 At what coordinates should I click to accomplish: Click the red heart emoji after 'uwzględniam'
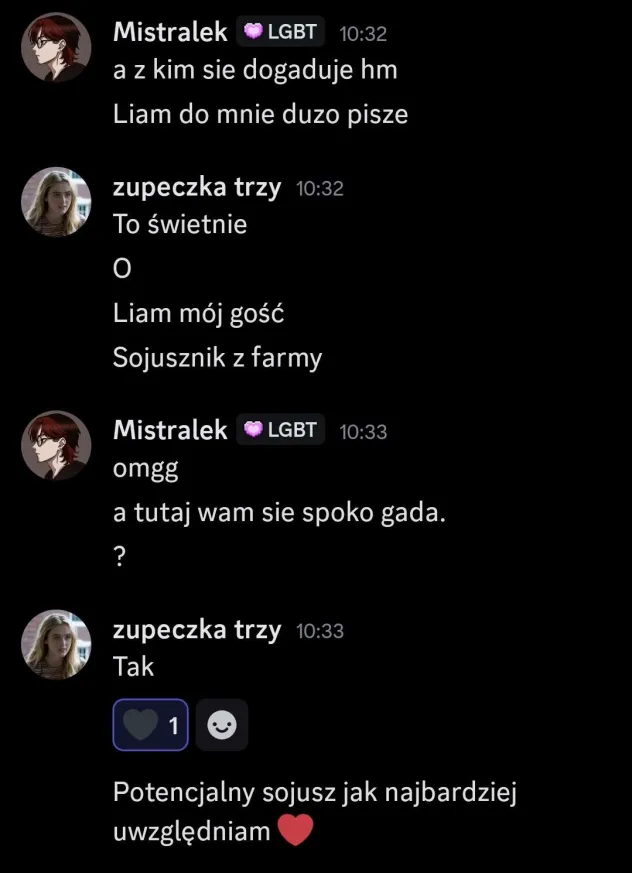(x=294, y=830)
